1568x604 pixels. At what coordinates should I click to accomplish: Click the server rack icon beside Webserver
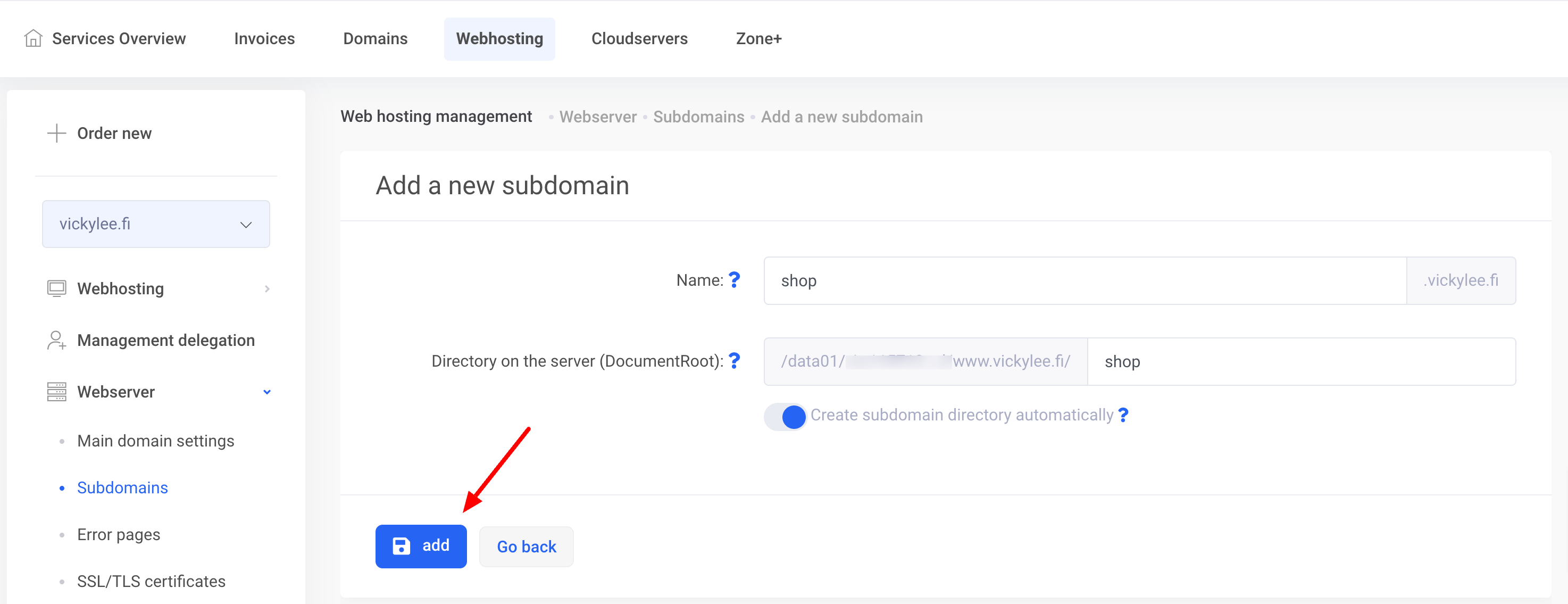click(56, 392)
